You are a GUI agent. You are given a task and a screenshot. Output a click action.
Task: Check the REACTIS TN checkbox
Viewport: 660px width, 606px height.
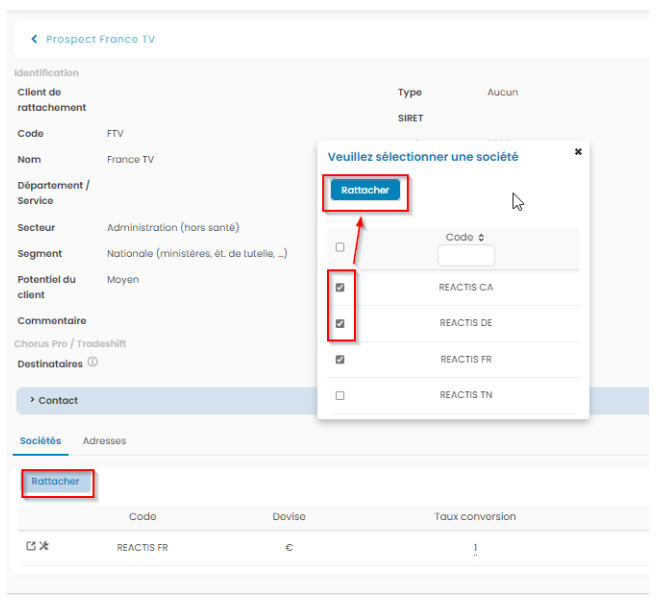[340, 396]
